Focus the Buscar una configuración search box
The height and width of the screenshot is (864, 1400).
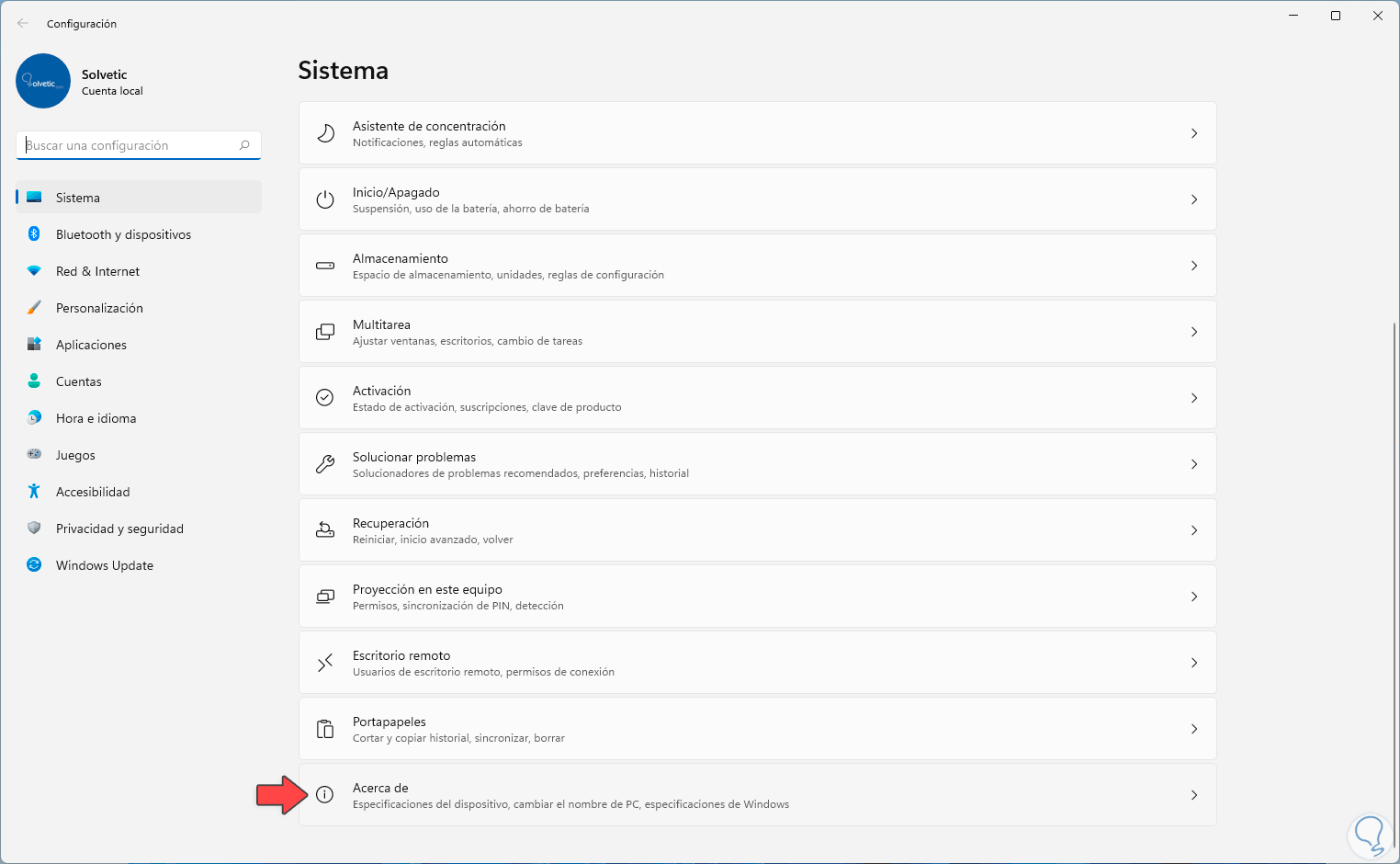(129, 145)
